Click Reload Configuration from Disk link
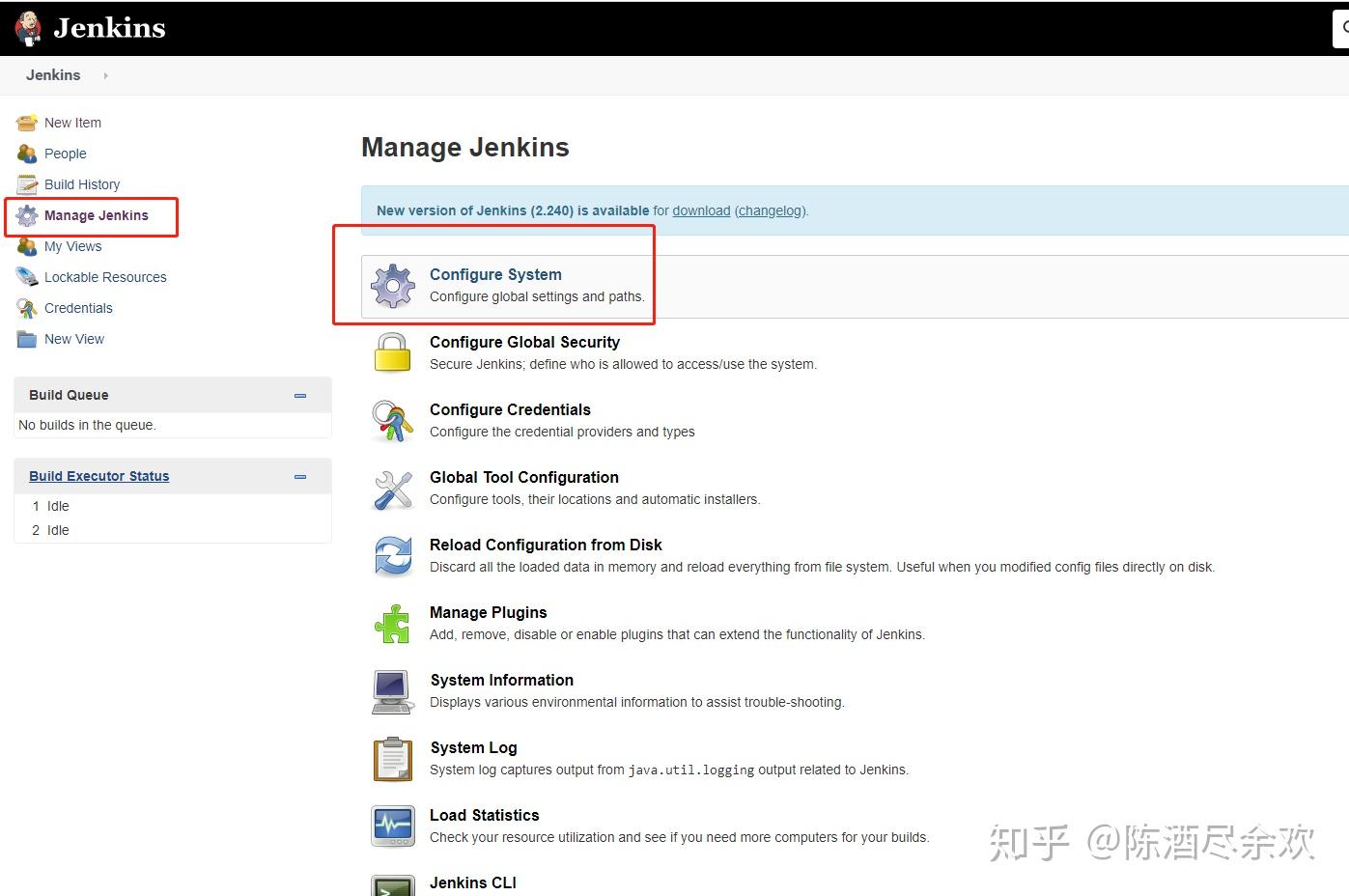This screenshot has height=896, width=1349. click(546, 545)
